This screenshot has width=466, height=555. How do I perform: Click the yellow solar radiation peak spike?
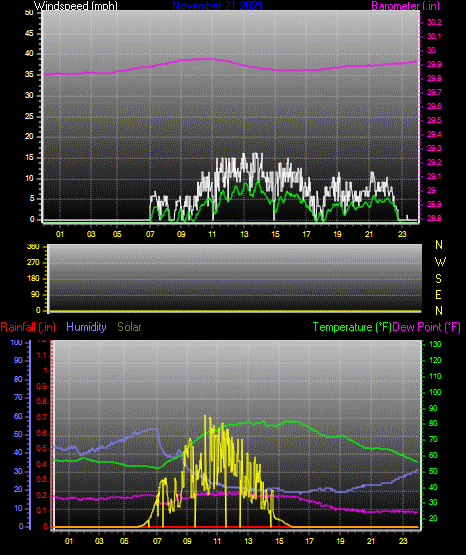(205, 419)
